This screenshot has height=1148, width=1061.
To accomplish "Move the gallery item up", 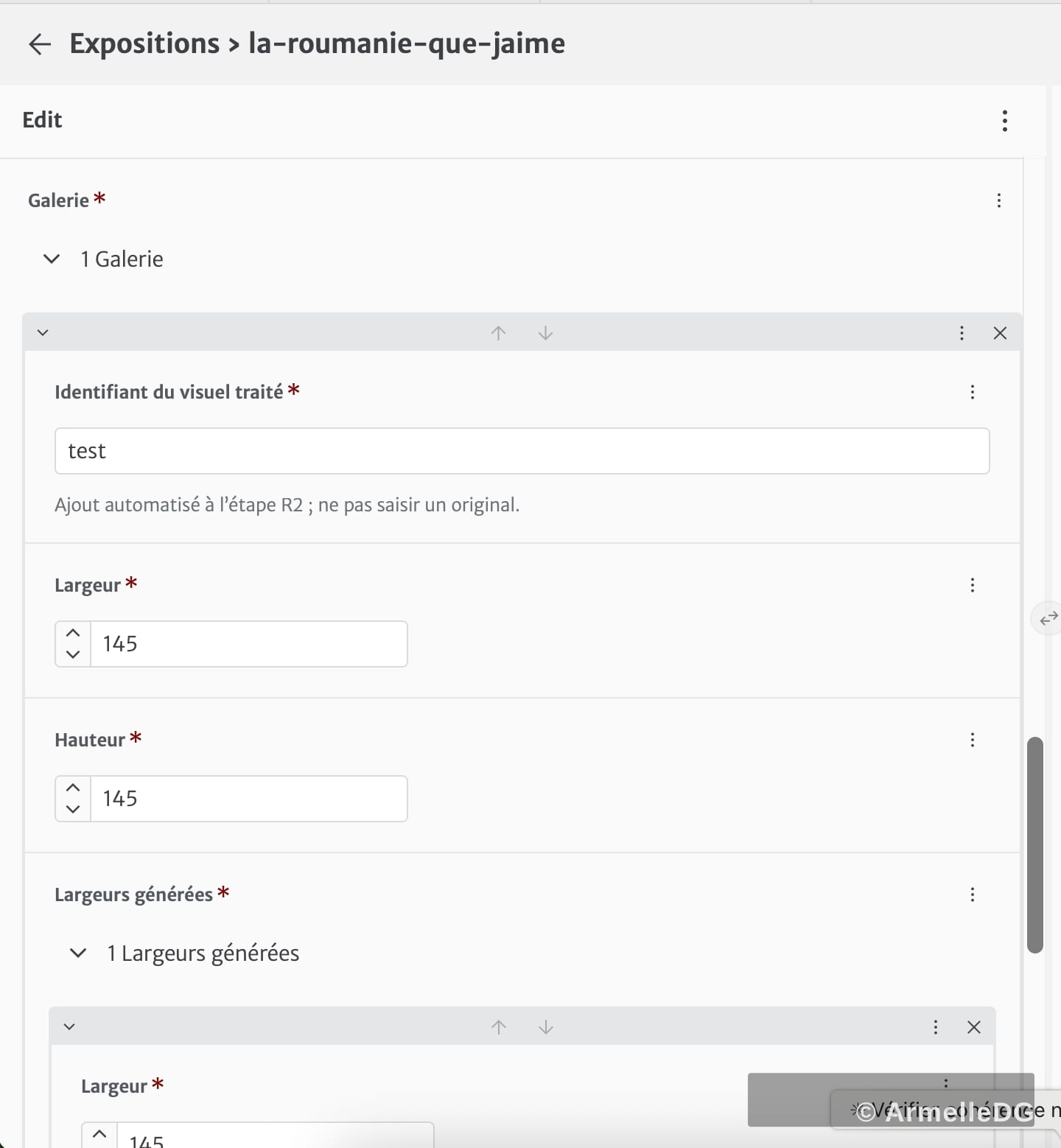I will point(499,333).
